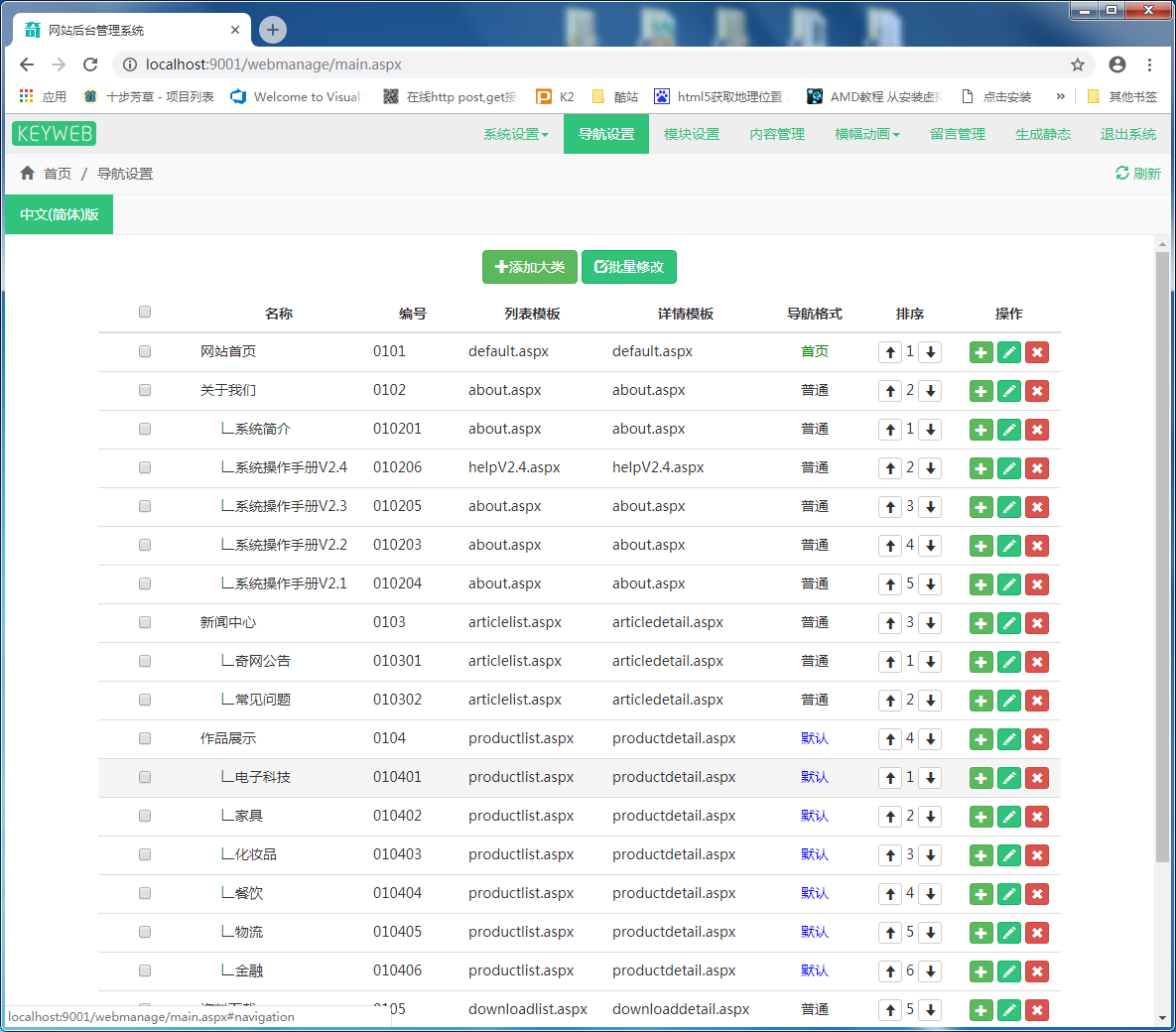Viewport: 1176px width, 1032px height.
Task: Delete the 系统操作手册V2.1 row
Action: pyautogui.click(x=1037, y=584)
